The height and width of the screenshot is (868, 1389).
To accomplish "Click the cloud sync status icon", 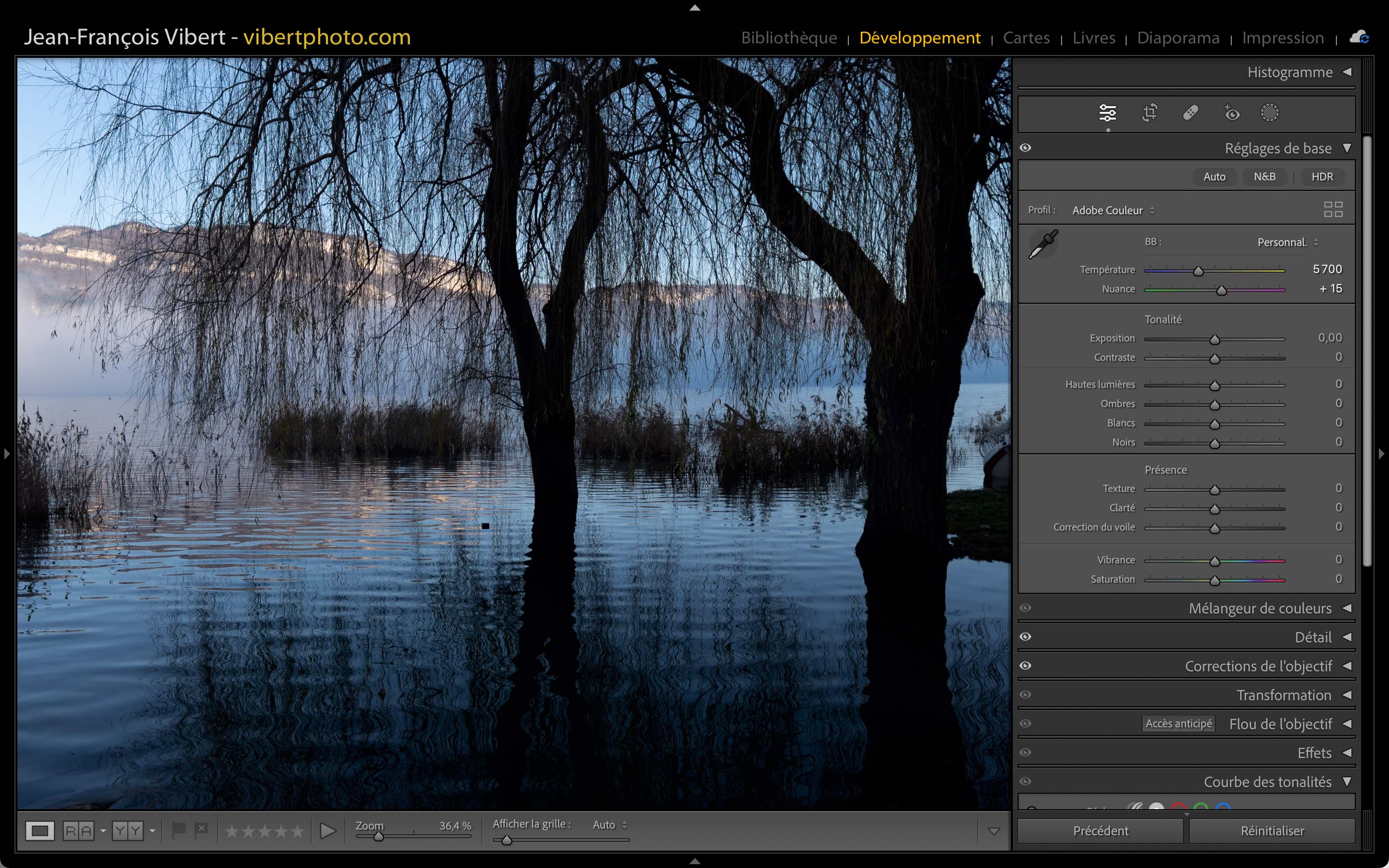I will pyautogui.click(x=1359, y=37).
